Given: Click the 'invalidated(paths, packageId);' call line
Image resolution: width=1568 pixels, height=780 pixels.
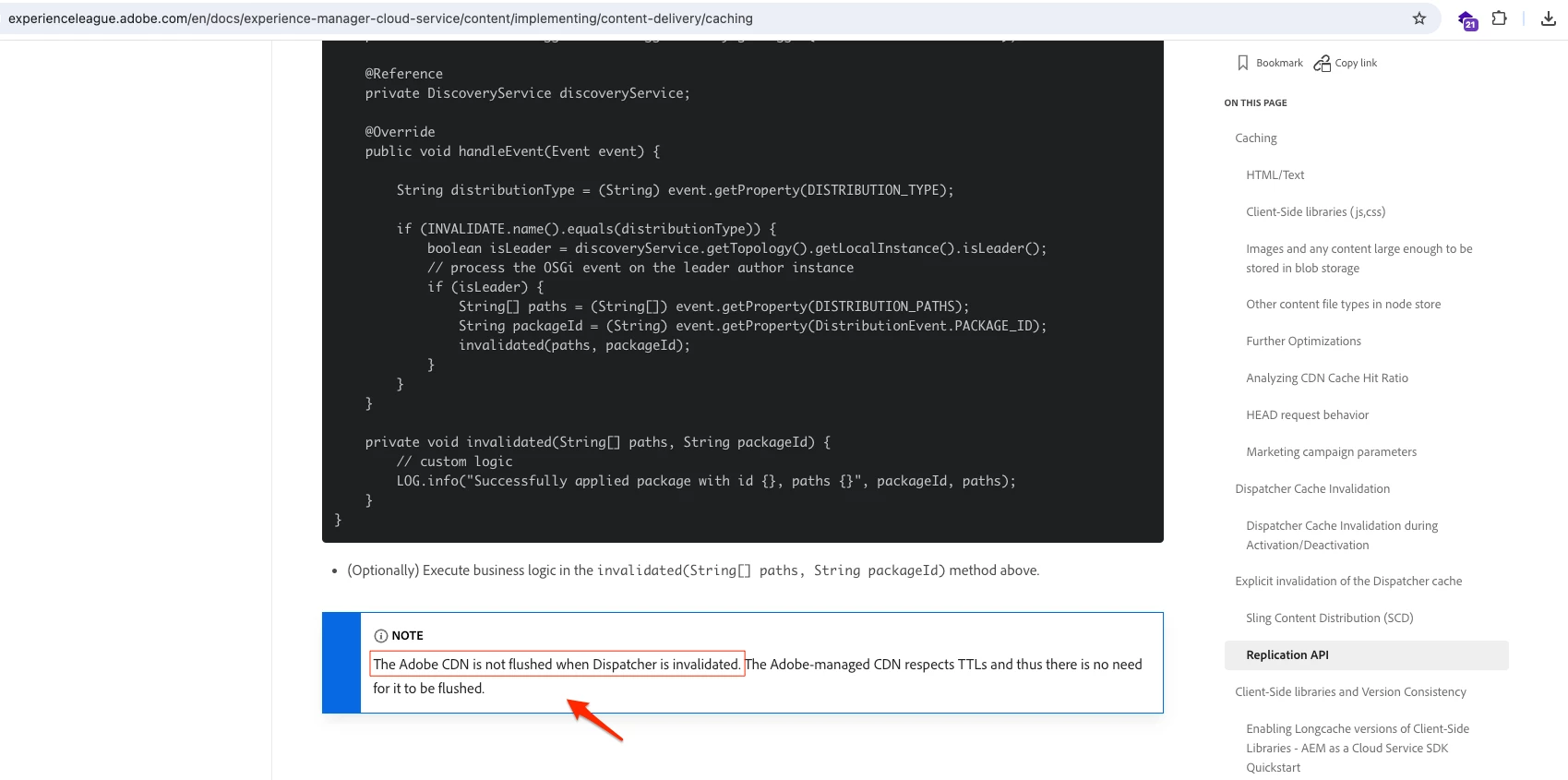Looking at the screenshot, I should tap(574, 345).
